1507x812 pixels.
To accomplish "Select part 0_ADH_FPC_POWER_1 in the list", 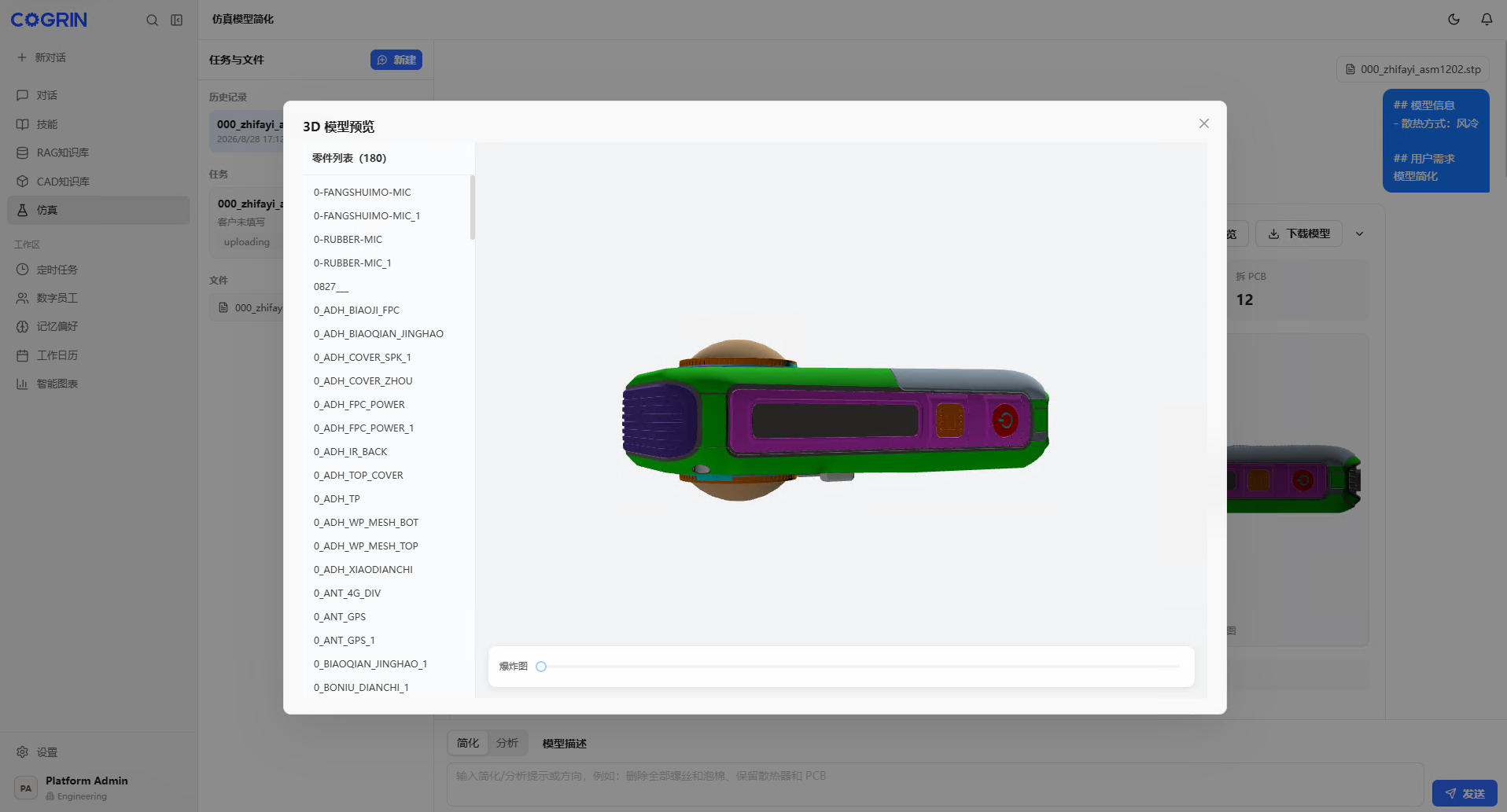I will click(x=386, y=428).
